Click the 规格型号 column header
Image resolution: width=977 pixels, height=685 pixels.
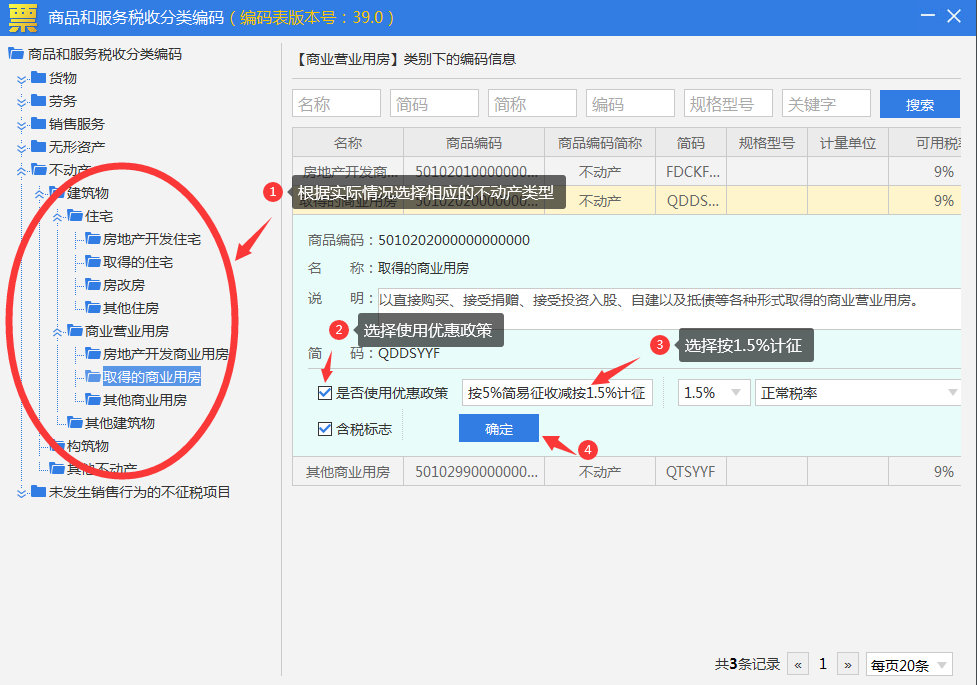[766, 143]
